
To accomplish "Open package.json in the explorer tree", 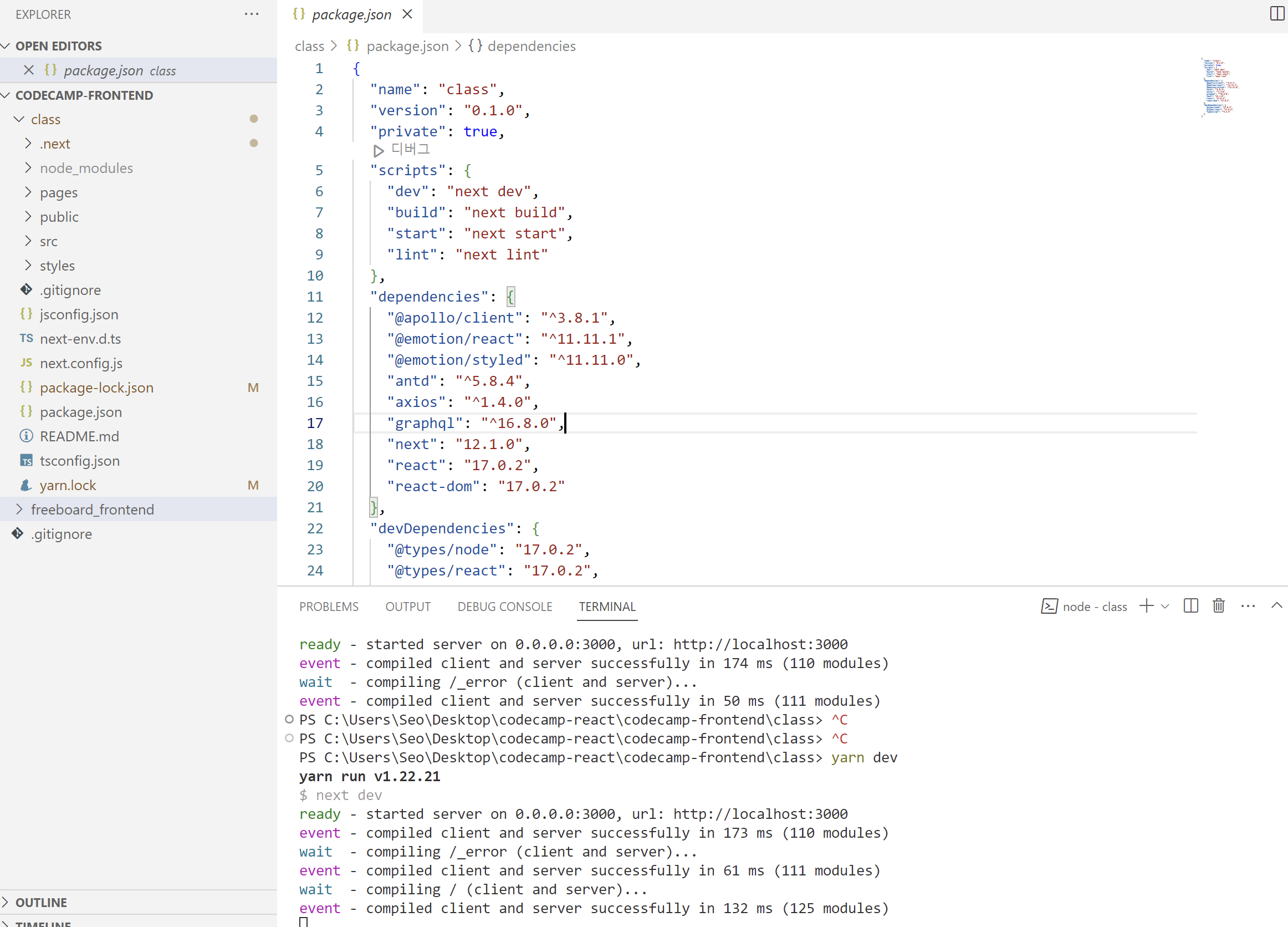I will pos(81,412).
